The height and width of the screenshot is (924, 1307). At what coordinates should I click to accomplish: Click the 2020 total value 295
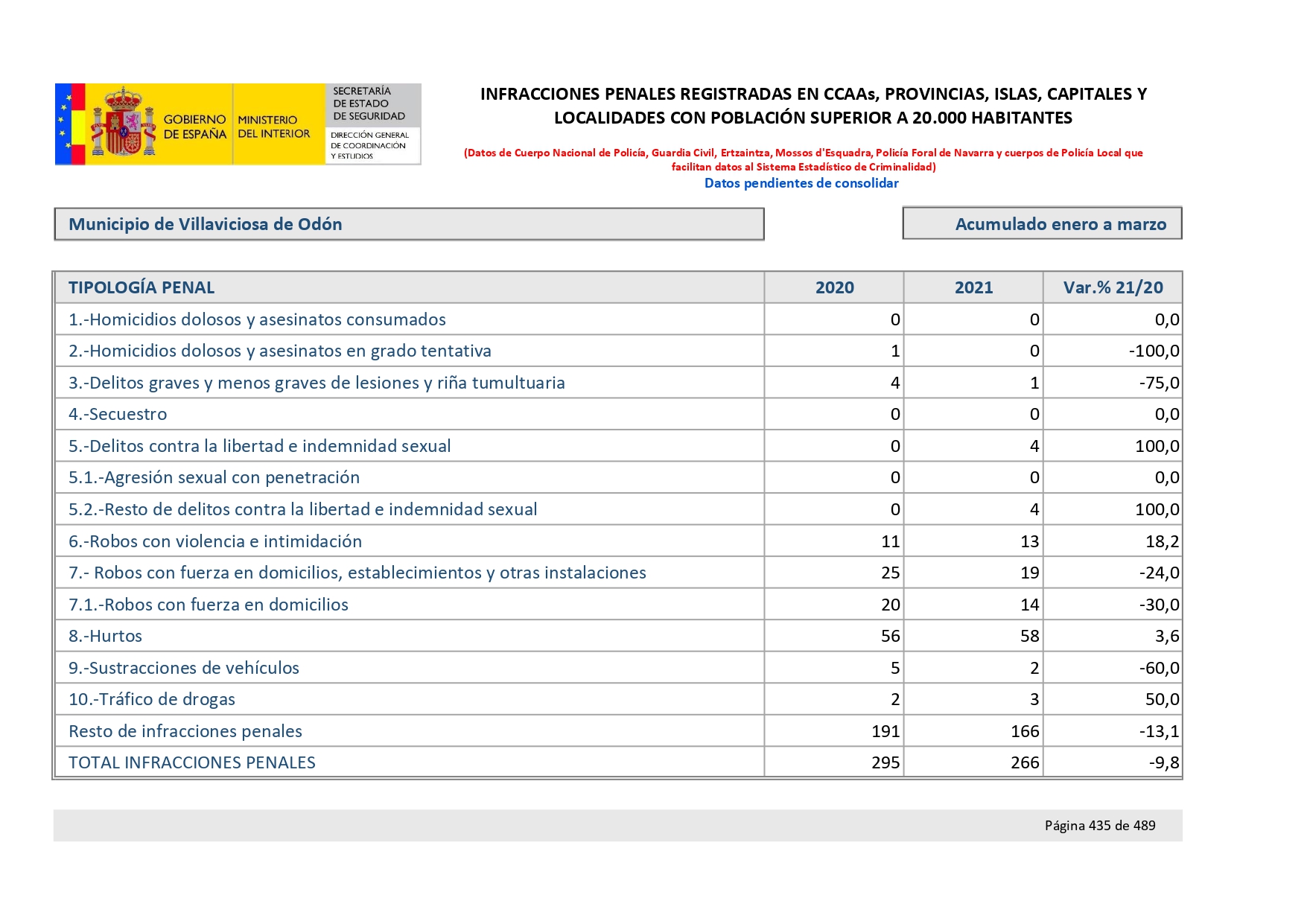[x=885, y=762]
